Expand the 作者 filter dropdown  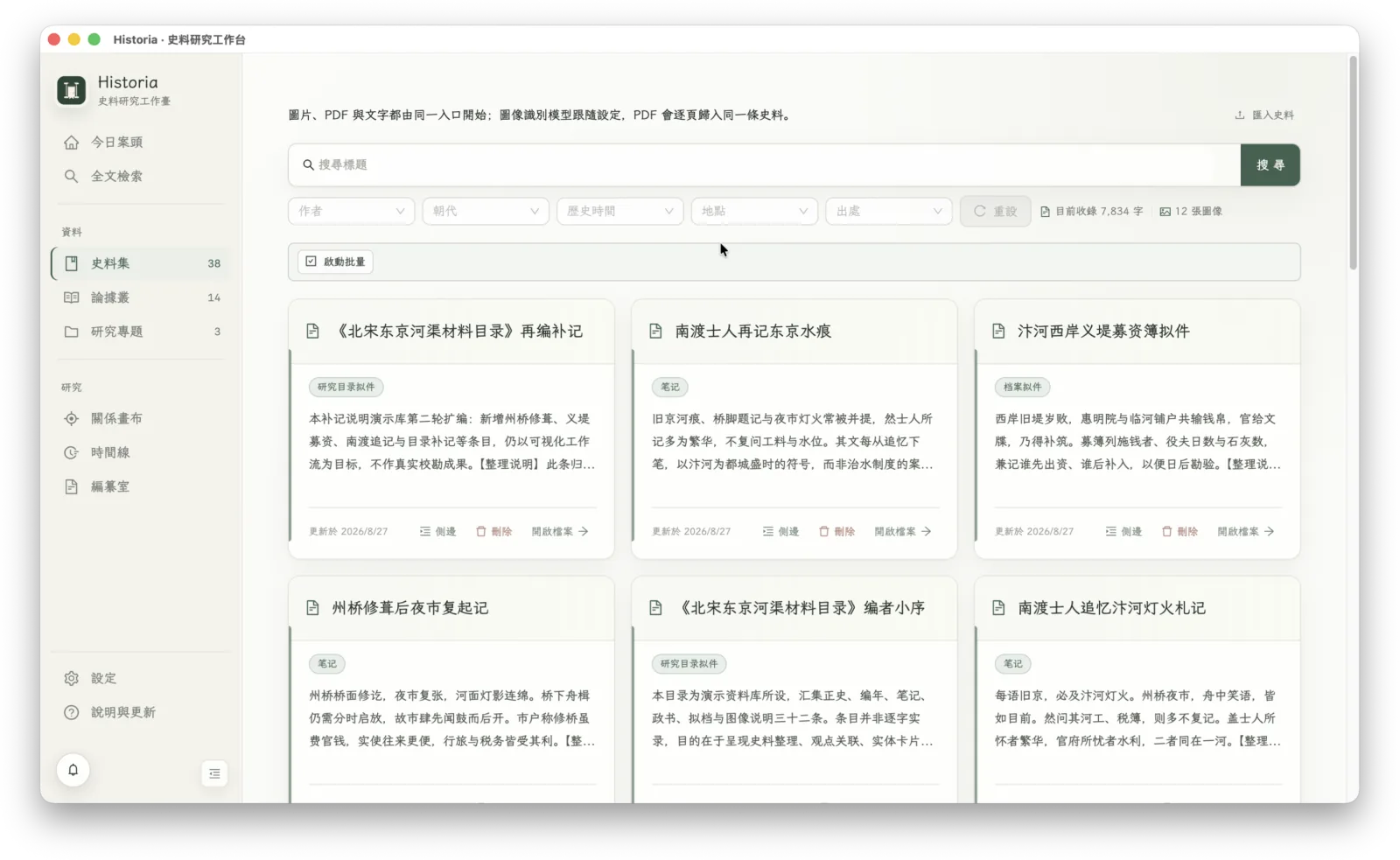tap(351, 211)
